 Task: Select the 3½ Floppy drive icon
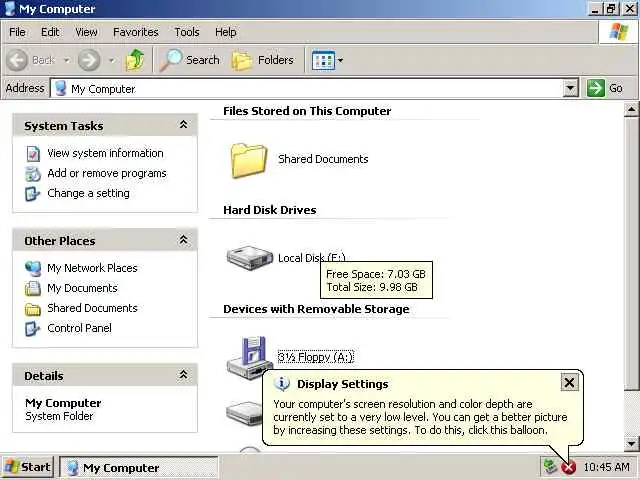pos(250,357)
